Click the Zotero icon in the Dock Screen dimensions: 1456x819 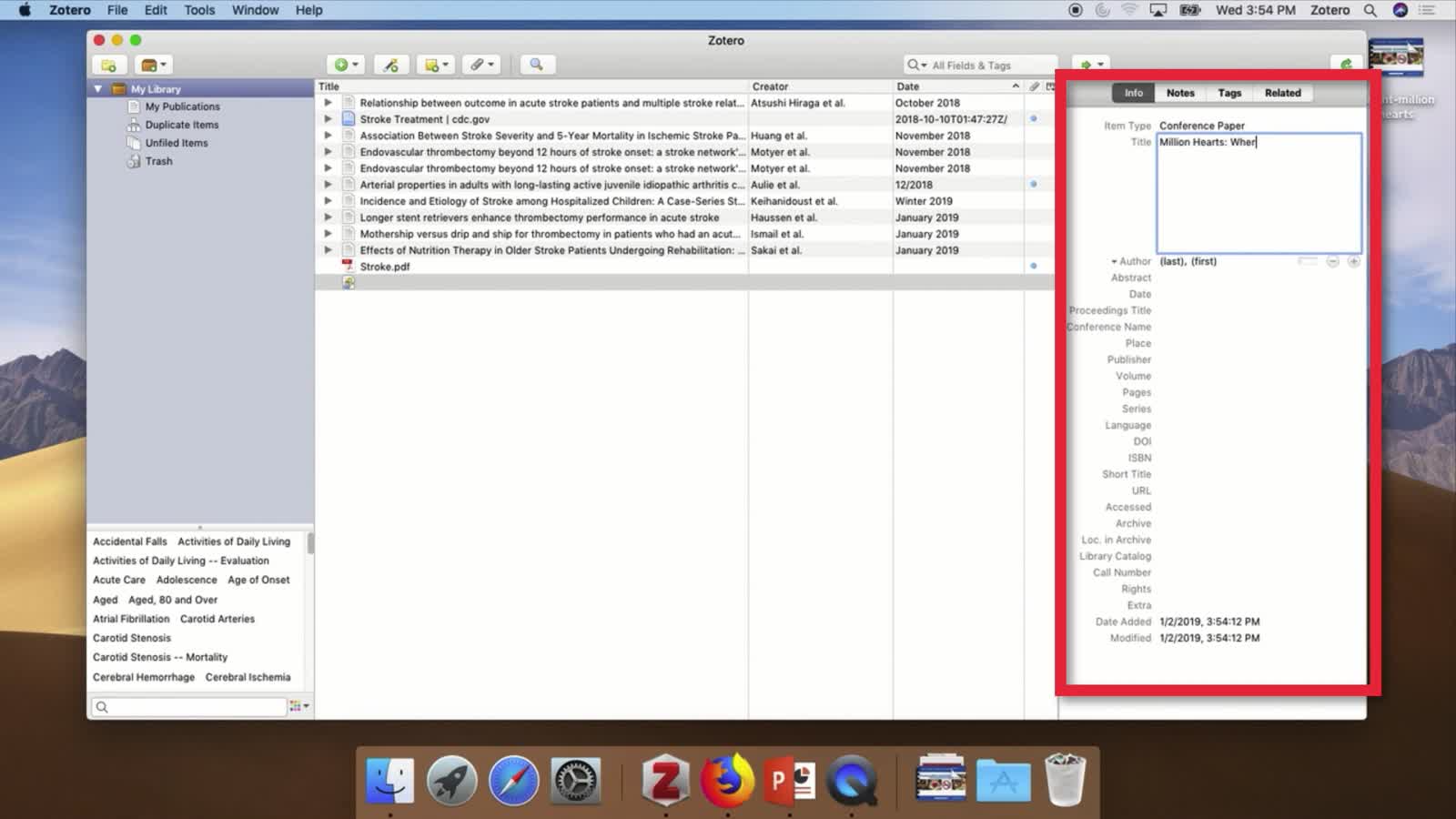tap(665, 781)
